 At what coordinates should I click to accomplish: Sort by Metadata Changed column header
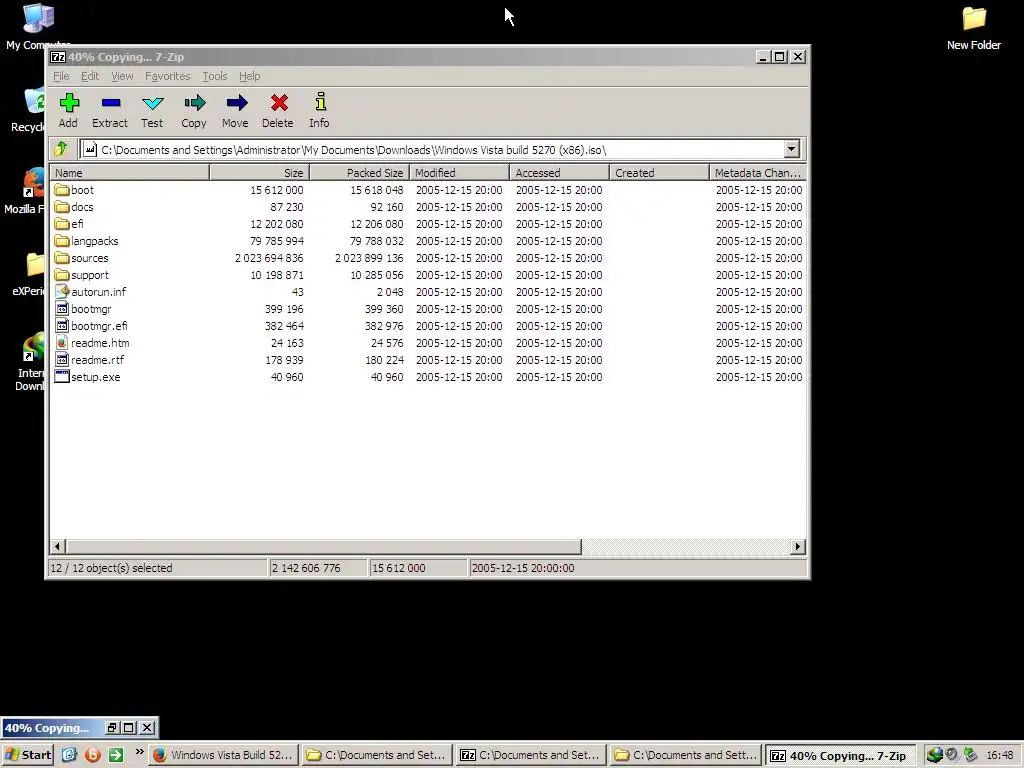point(758,173)
